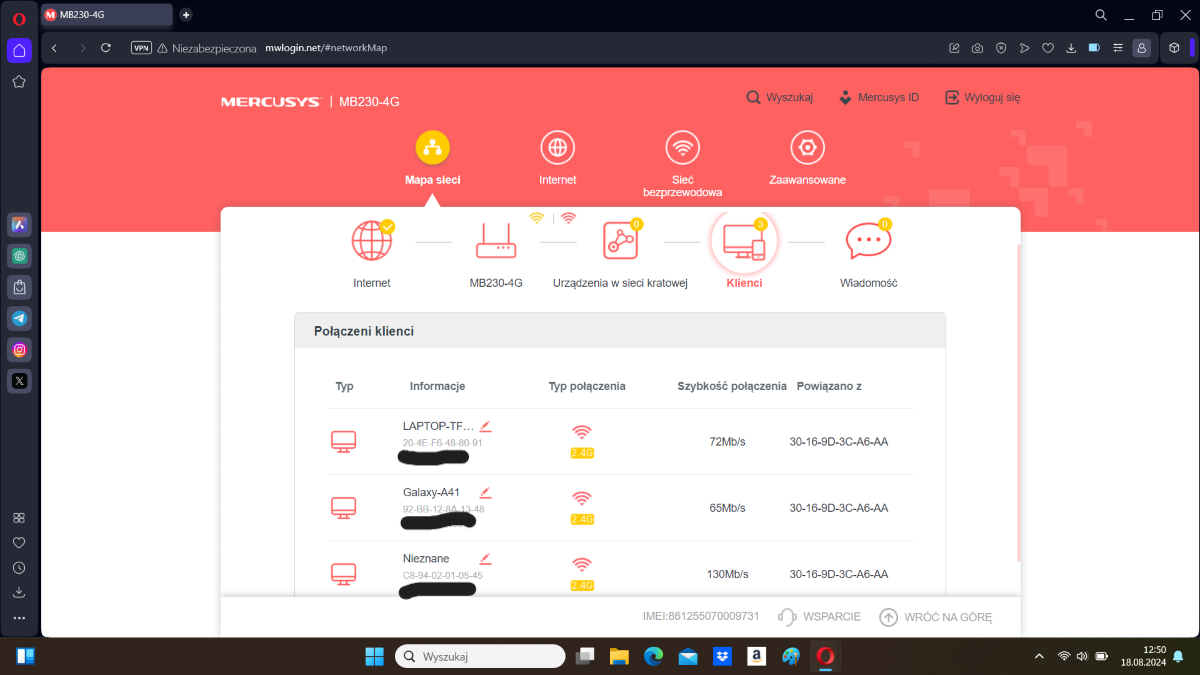Go to the Zaawansowane advanced tab
Image resolution: width=1200 pixels, height=675 pixels.
(807, 160)
